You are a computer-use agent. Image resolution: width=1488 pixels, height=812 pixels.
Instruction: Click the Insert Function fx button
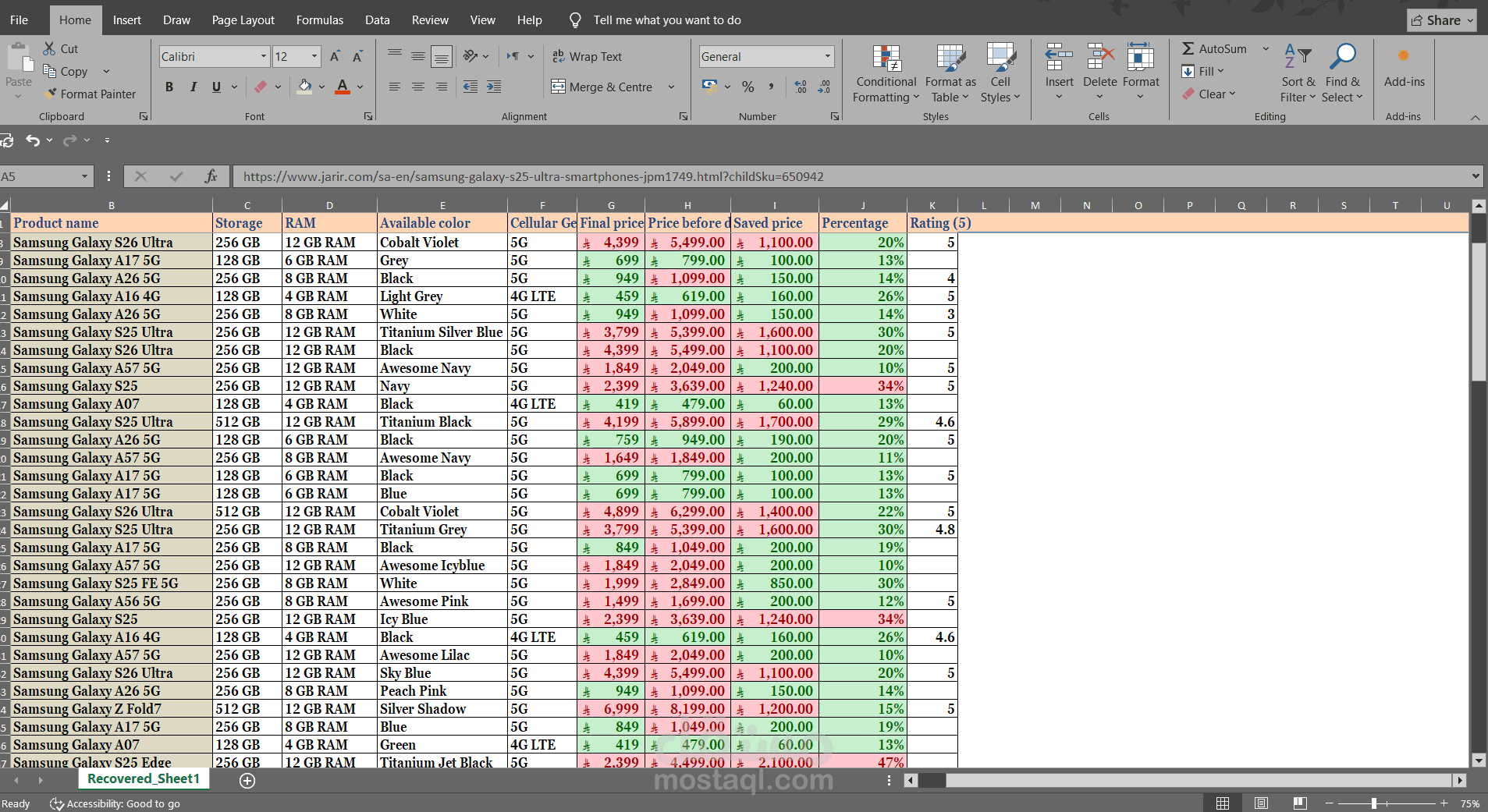pyautogui.click(x=211, y=176)
